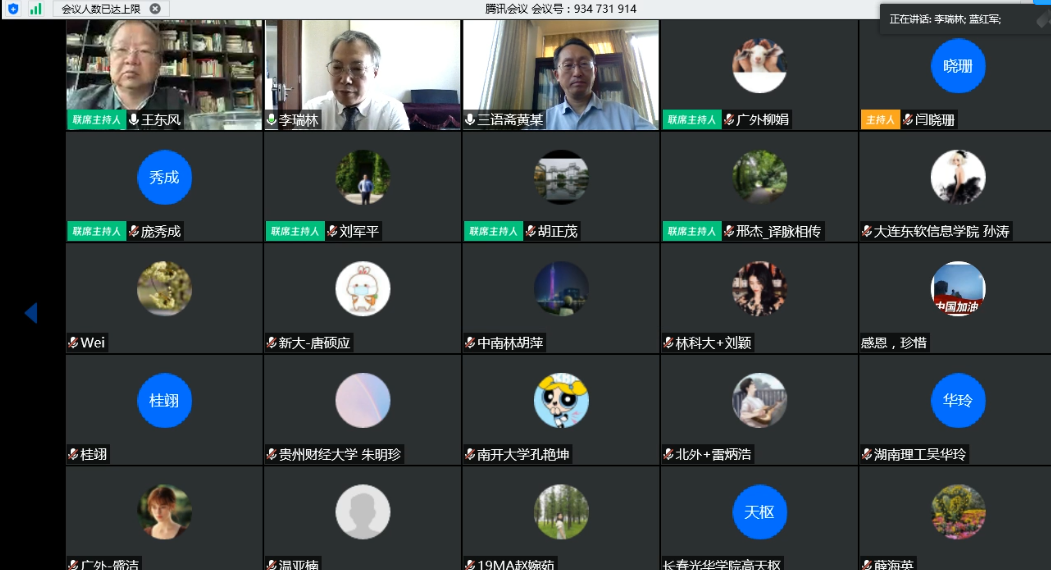Click the meeting security shield icon

click(13, 8)
